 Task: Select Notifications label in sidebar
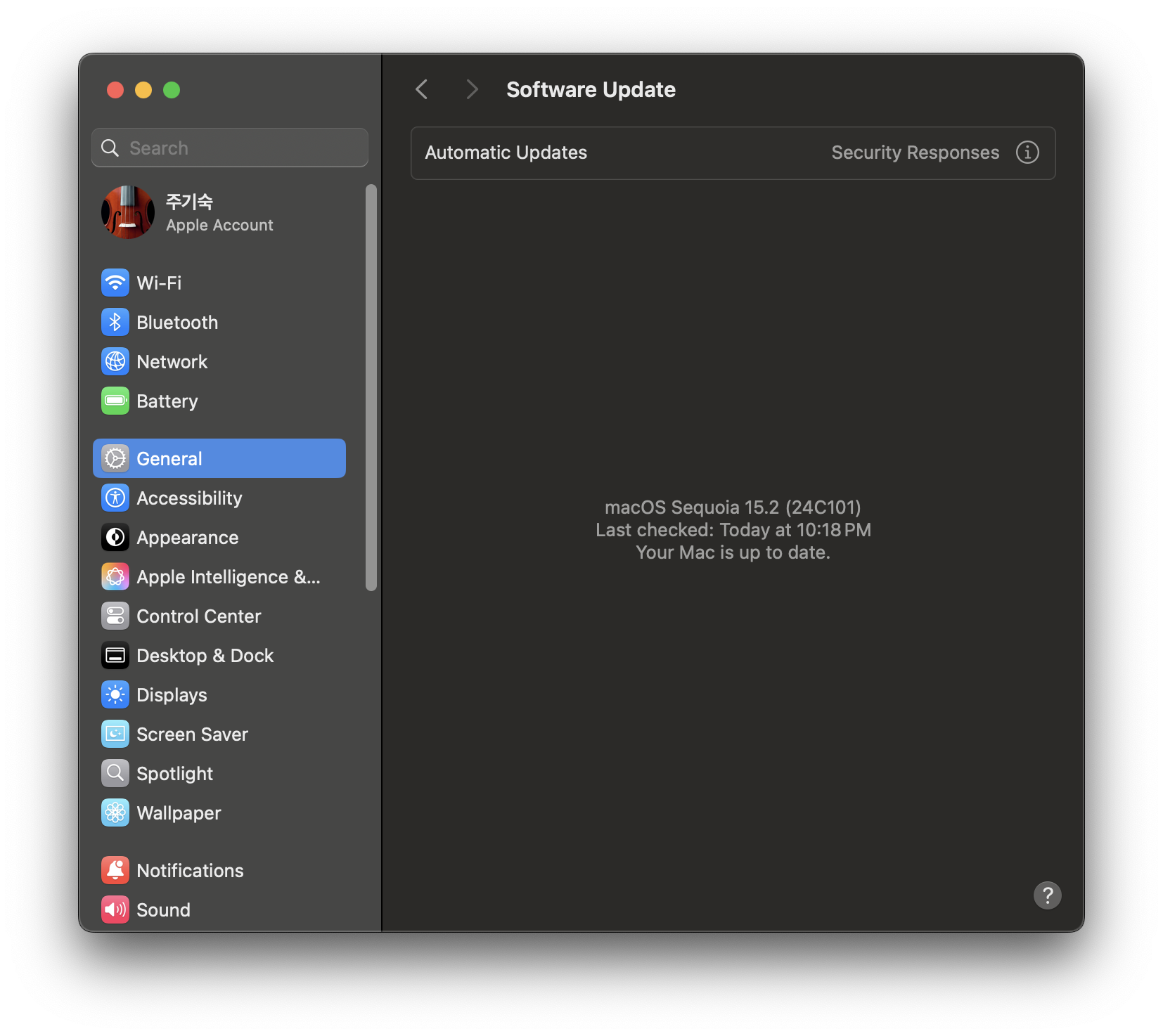[191, 870]
